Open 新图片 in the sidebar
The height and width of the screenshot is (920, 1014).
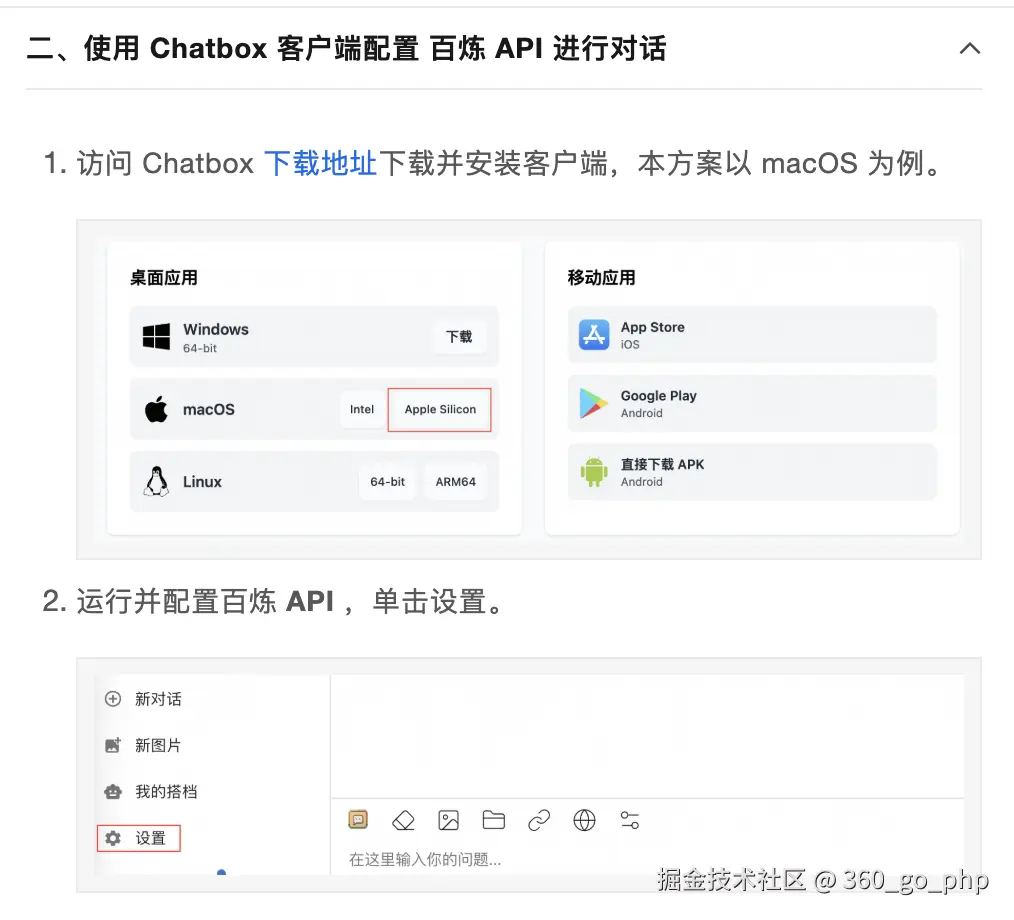[x=158, y=745]
